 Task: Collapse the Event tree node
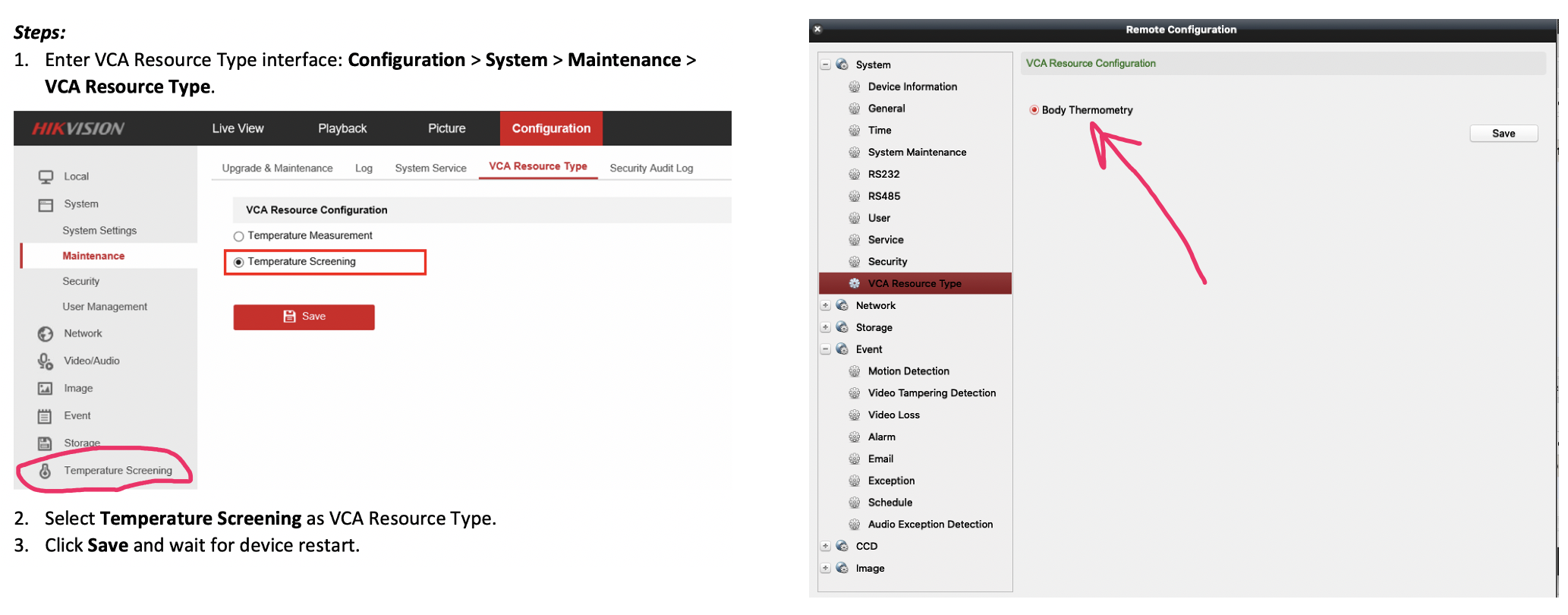point(825,349)
